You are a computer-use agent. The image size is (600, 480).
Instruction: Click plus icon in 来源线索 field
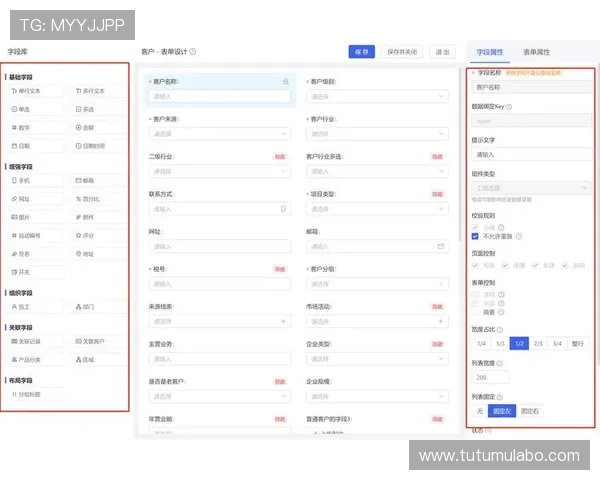tap(283, 322)
